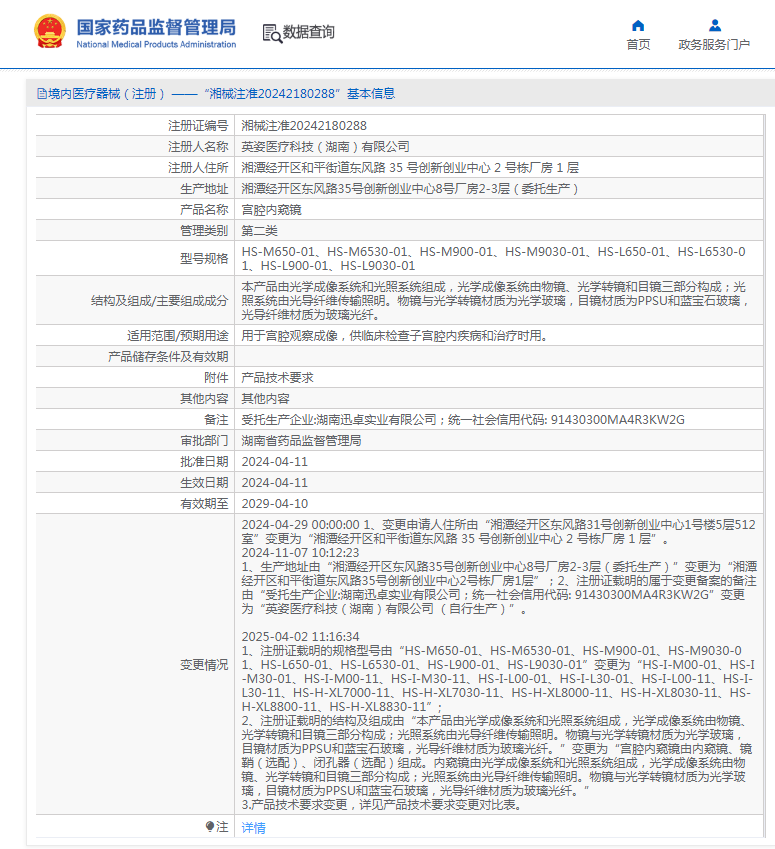The height and width of the screenshot is (849, 775).
Task: Click the 产品储存条件及有效期 label
Action: click(x=168, y=357)
